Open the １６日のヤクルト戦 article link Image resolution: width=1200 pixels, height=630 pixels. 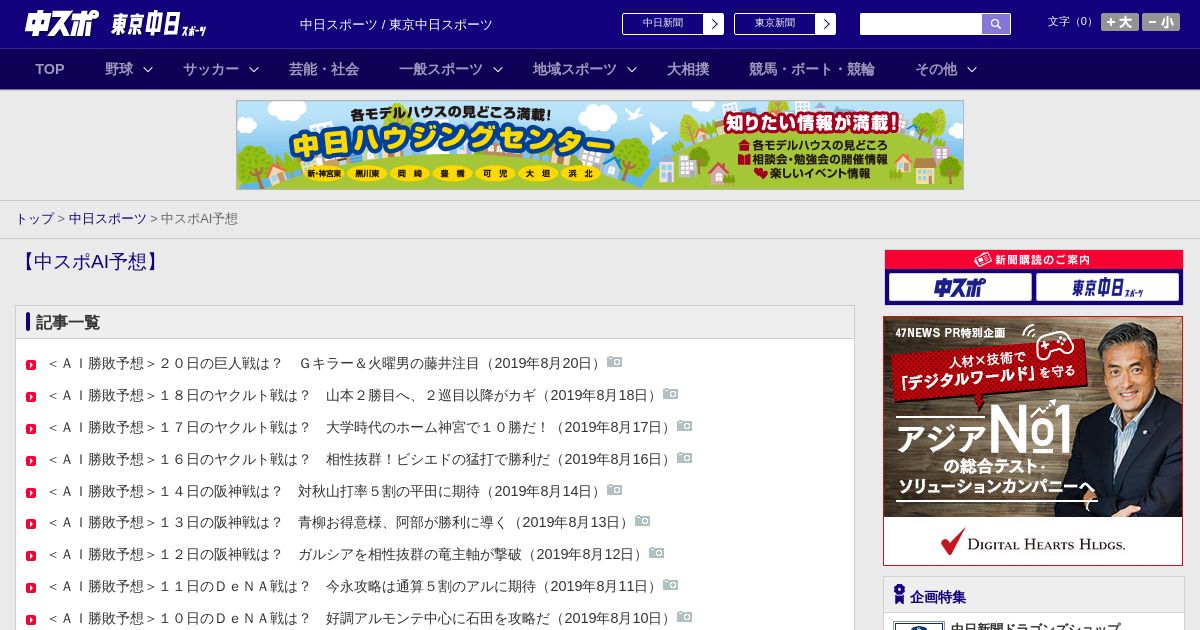click(x=361, y=459)
